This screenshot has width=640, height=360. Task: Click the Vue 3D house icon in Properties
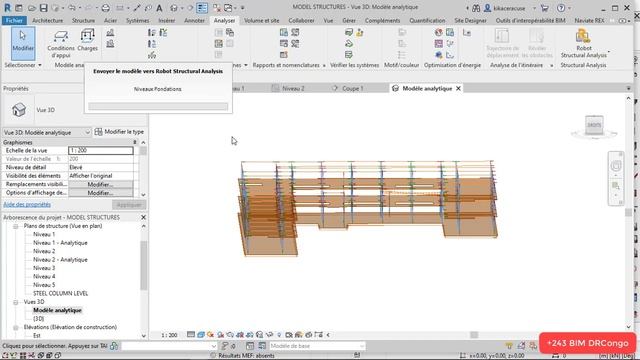point(19,110)
